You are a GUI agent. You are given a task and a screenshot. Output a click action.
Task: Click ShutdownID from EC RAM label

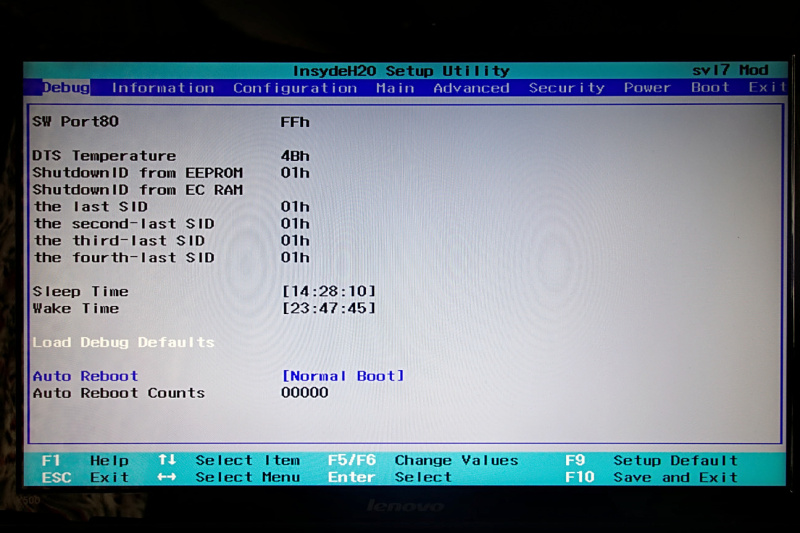tap(138, 190)
